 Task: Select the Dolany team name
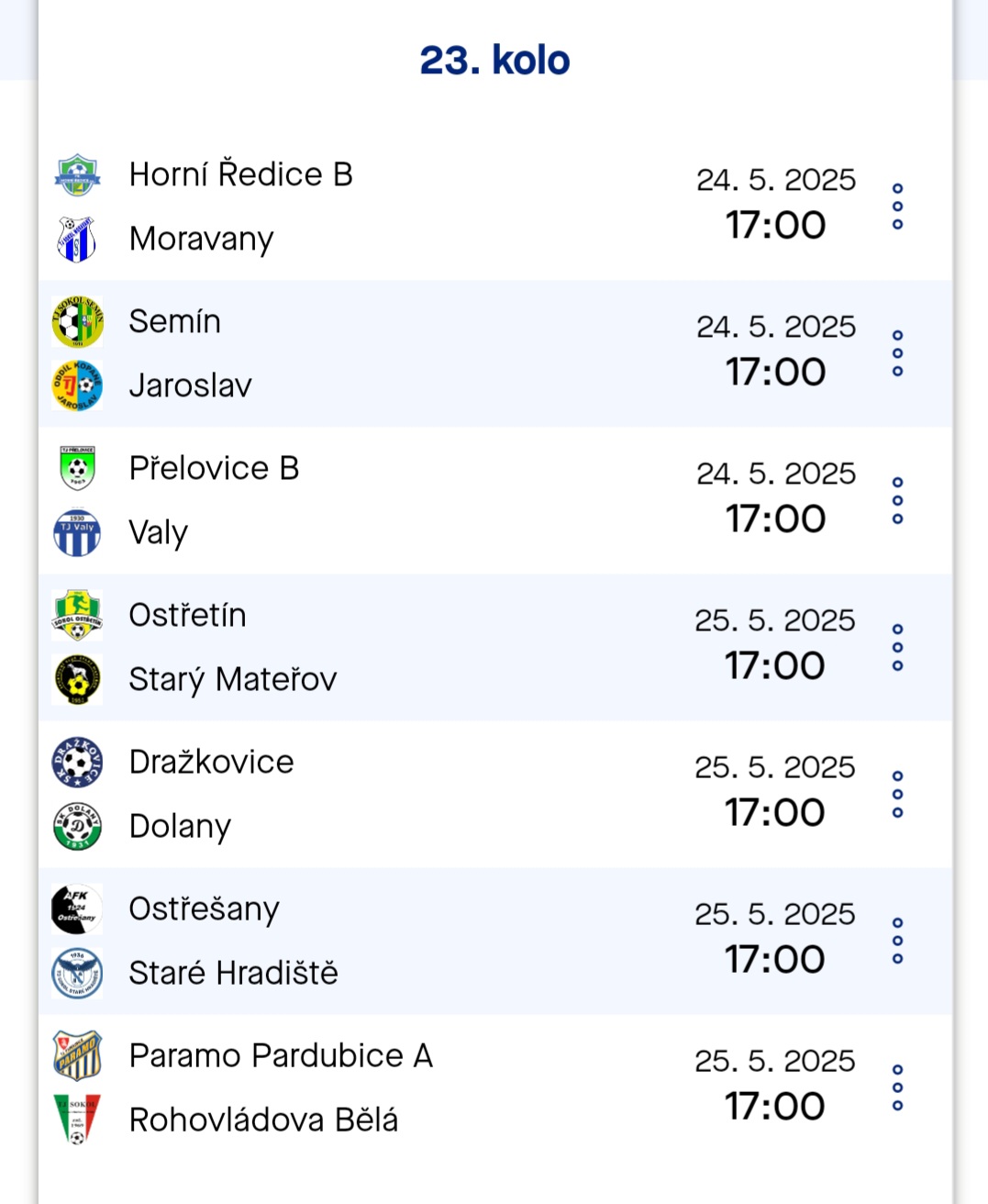tap(180, 826)
